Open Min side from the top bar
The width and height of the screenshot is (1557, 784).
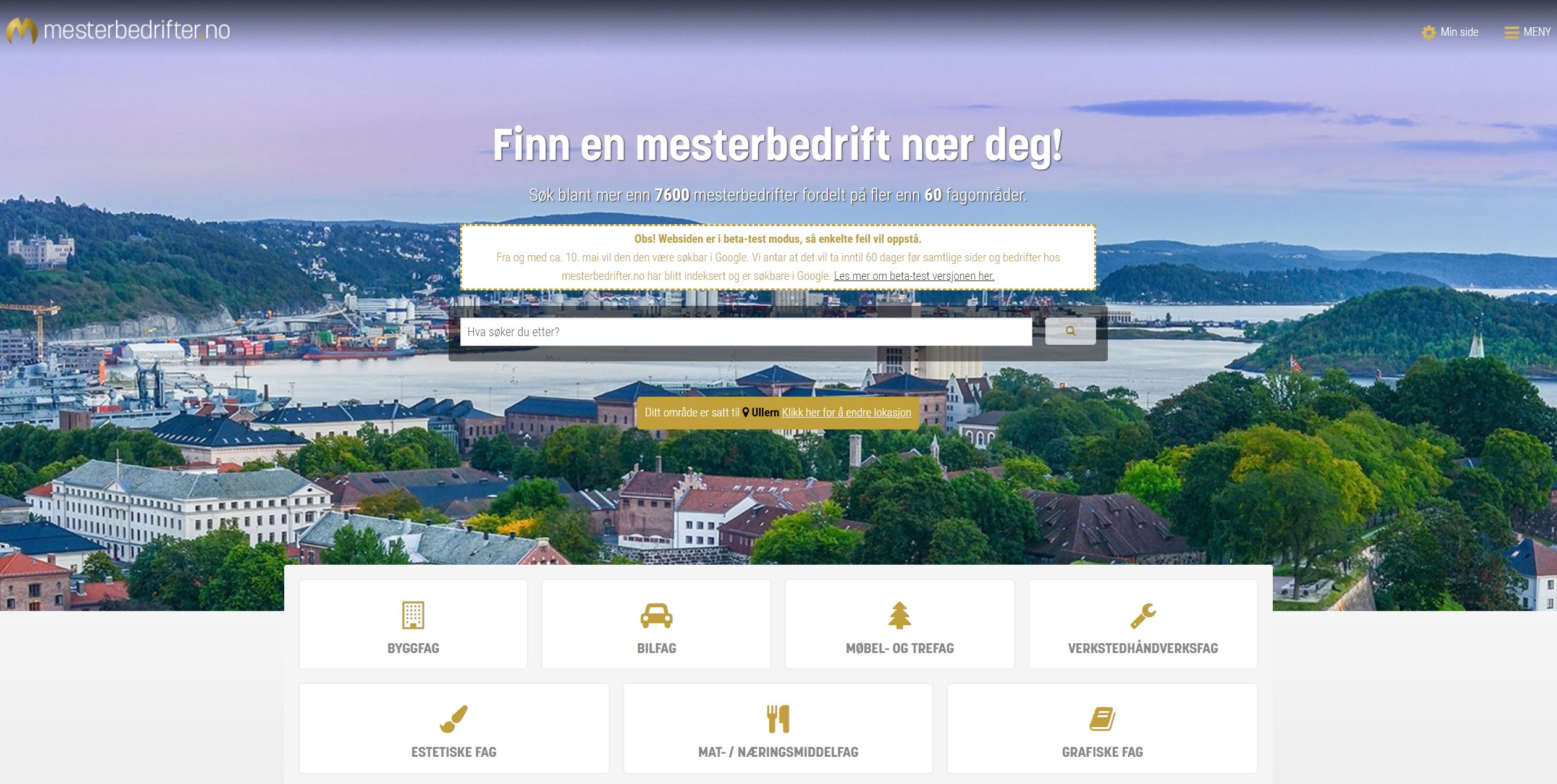[x=1459, y=32]
